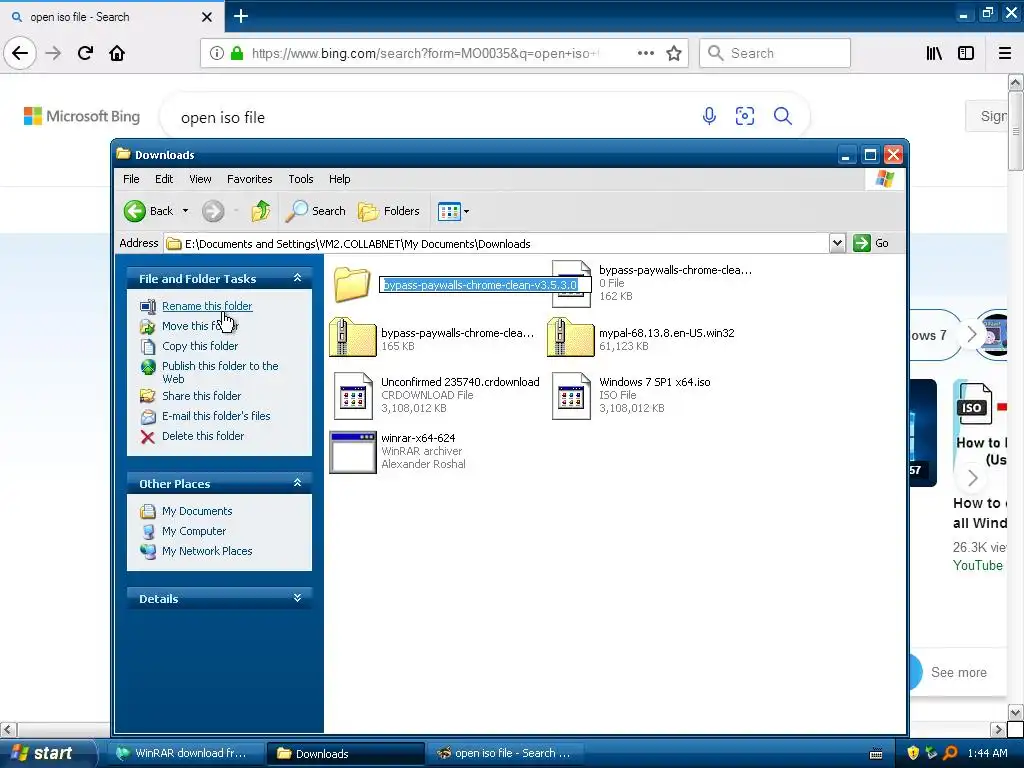Open the Favorites menu

(249, 179)
